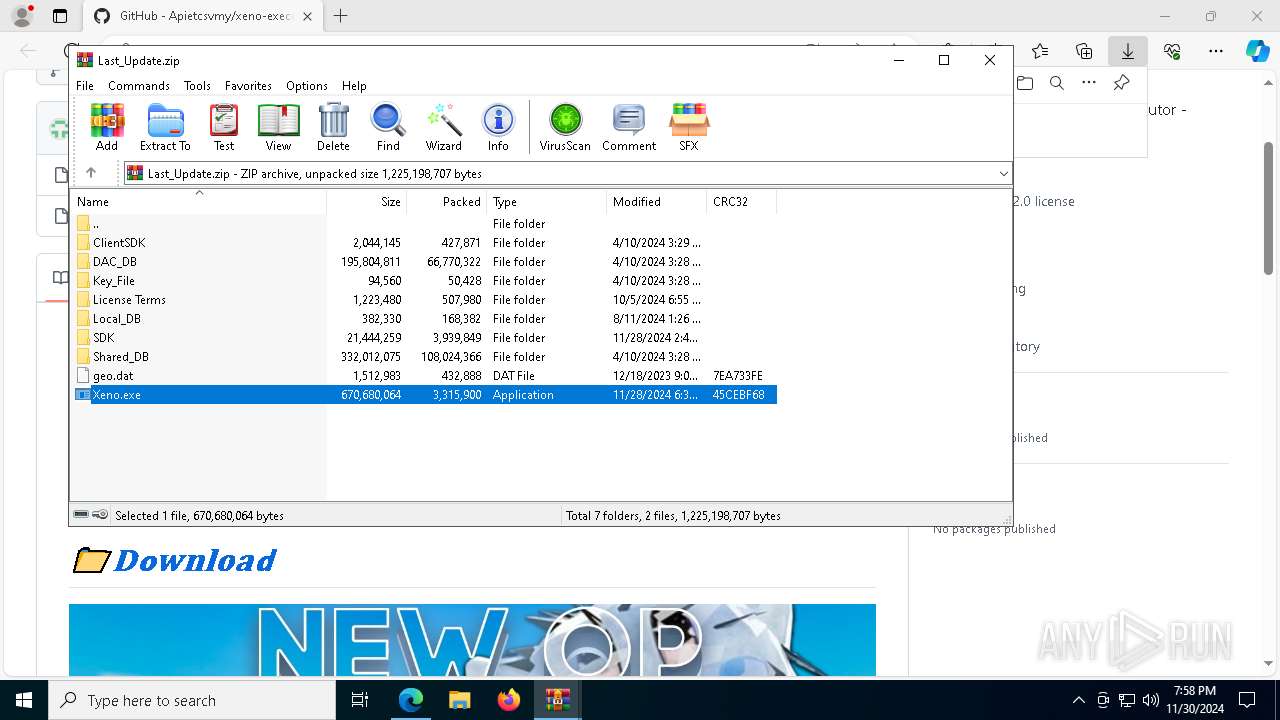Open Edge Settings and more menu
Viewport: 1280px width, 720px height.
(1216, 51)
